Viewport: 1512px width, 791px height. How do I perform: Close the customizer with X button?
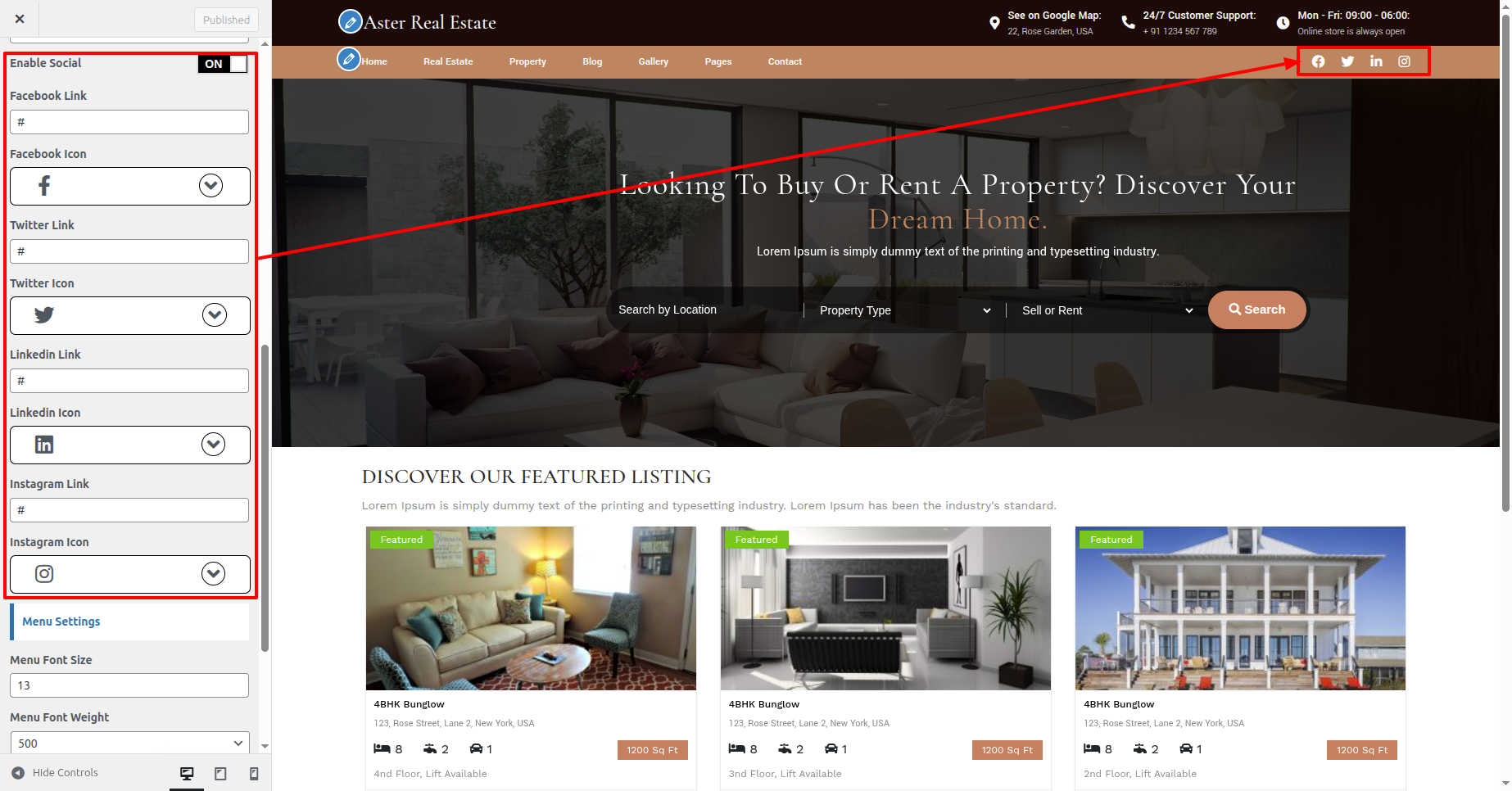20,19
